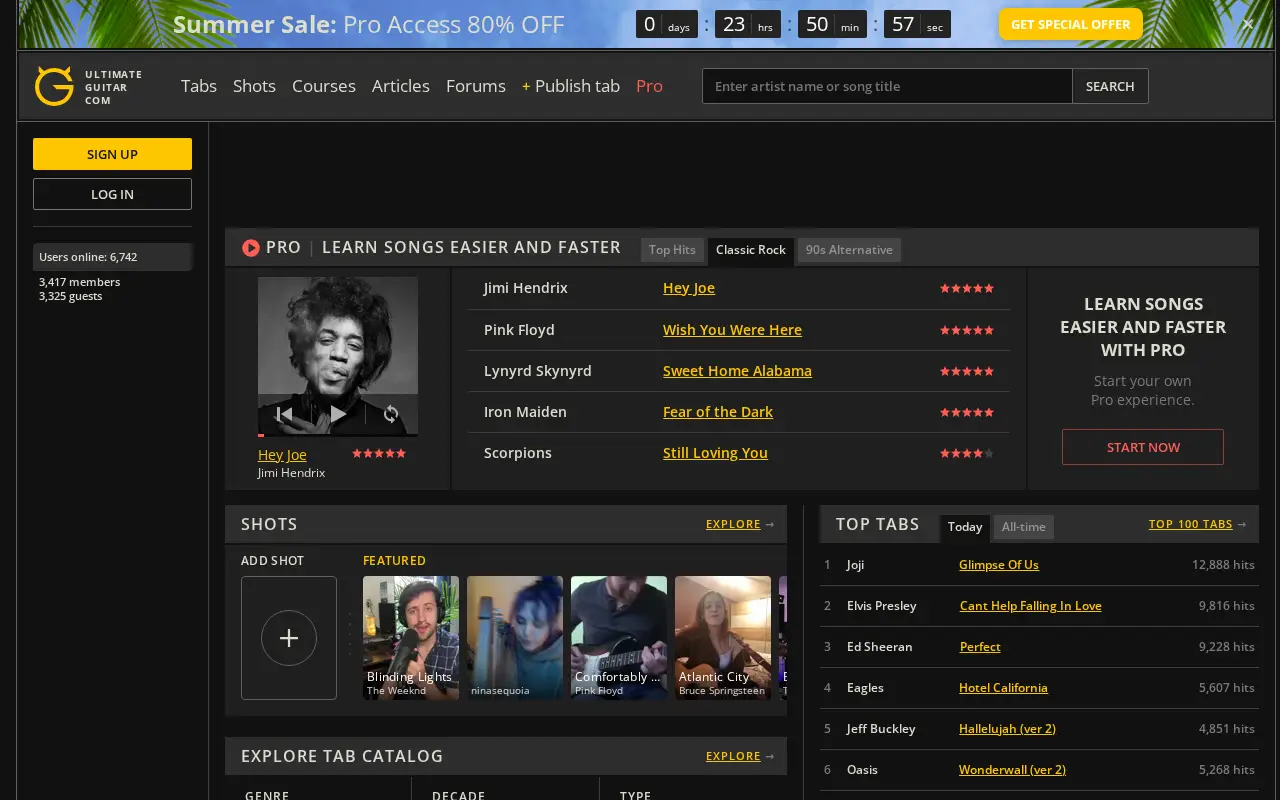Open the ninasequoia shot thumbnail
The height and width of the screenshot is (800, 1280).
515,638
